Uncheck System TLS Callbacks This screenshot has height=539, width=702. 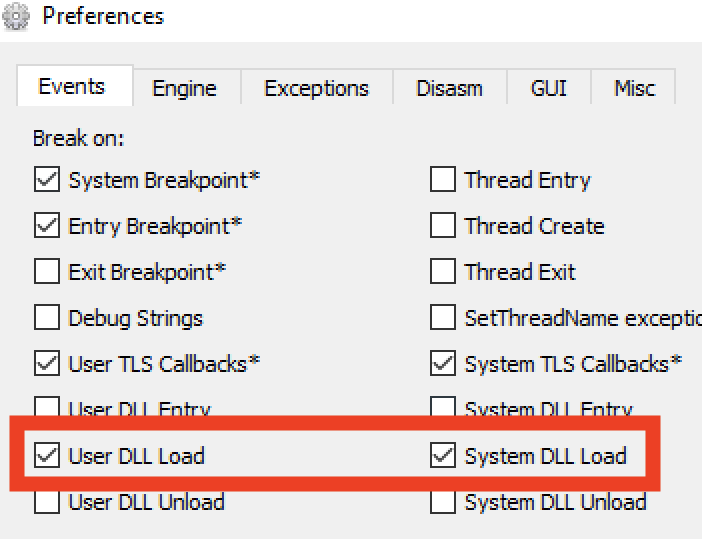443,364
